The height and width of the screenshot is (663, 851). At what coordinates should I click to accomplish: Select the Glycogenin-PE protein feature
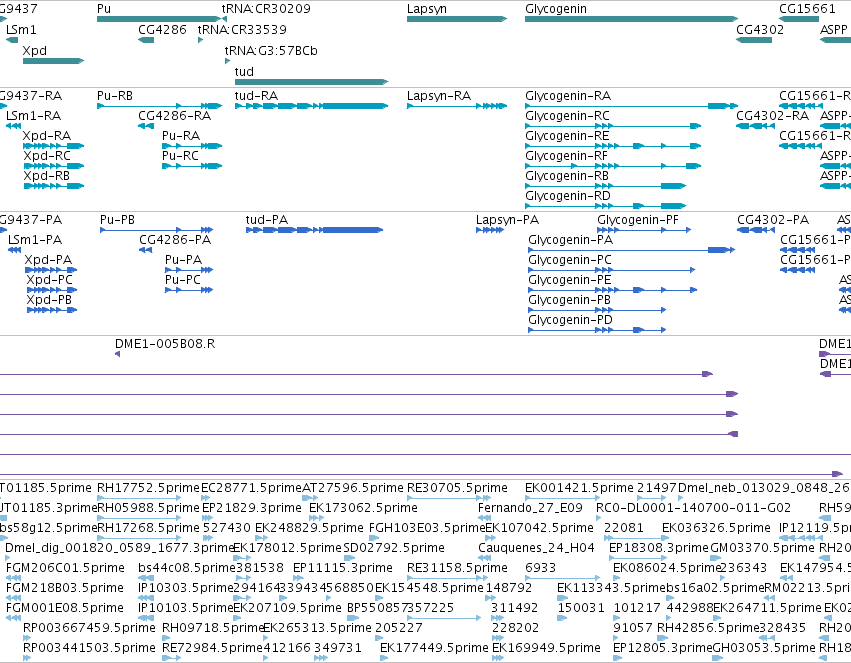tap(613, 290)
